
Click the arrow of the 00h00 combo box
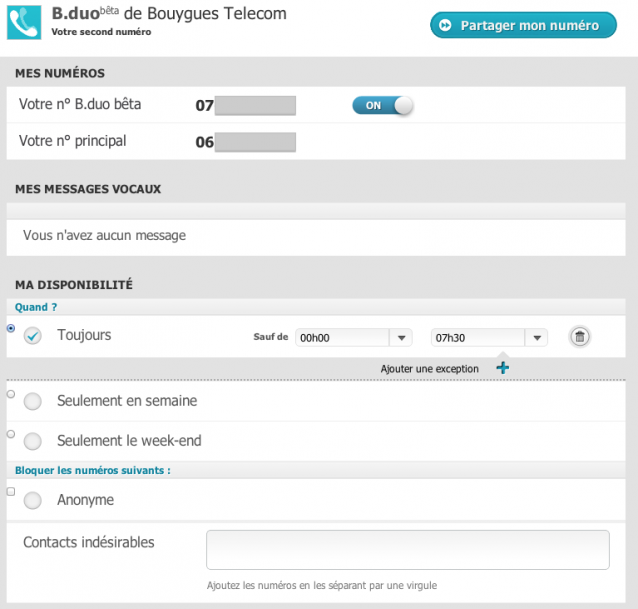[401, 338]
